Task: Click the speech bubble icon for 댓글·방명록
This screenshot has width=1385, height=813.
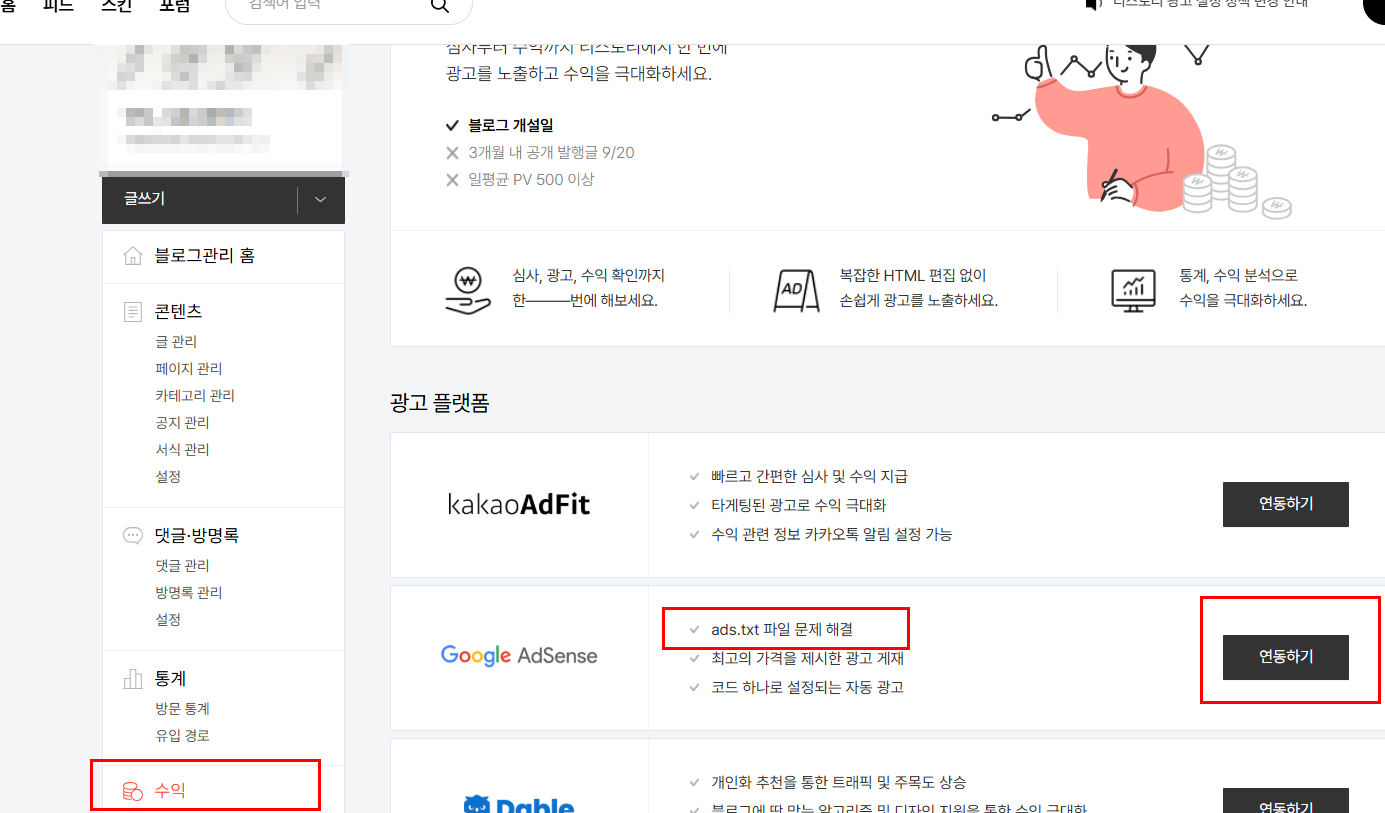Action: (132, 535)
